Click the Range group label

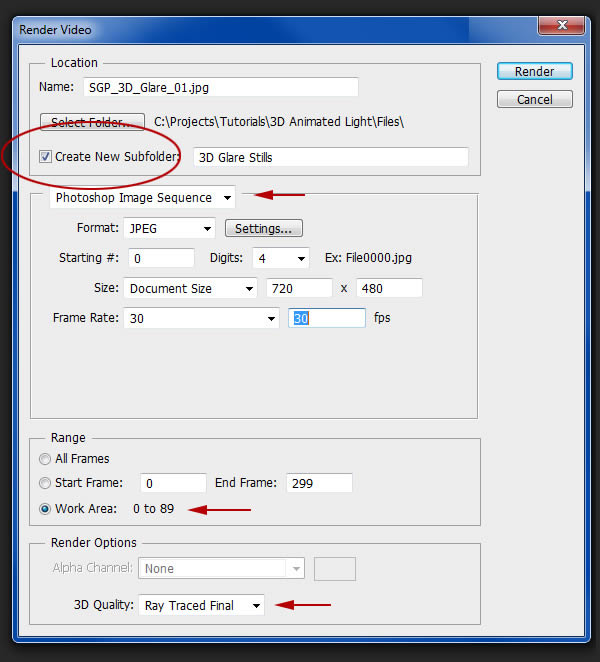[x=68, y=438]
